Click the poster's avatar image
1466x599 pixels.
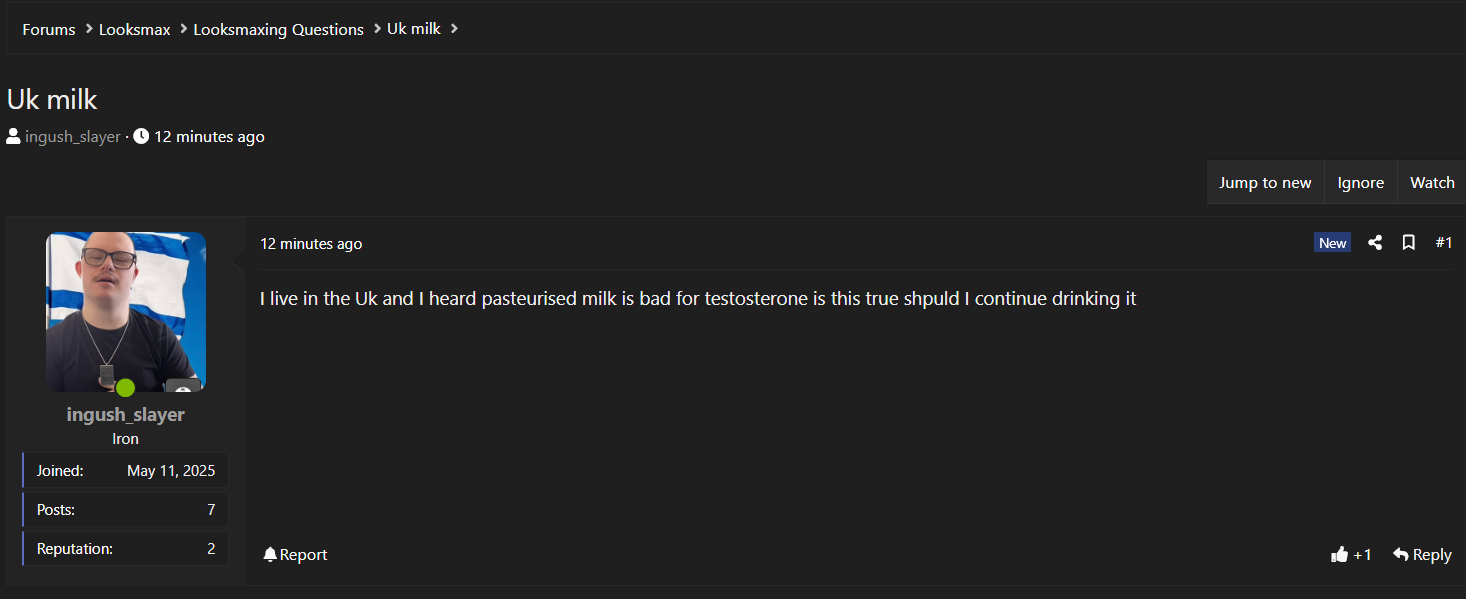pos(126,311)
